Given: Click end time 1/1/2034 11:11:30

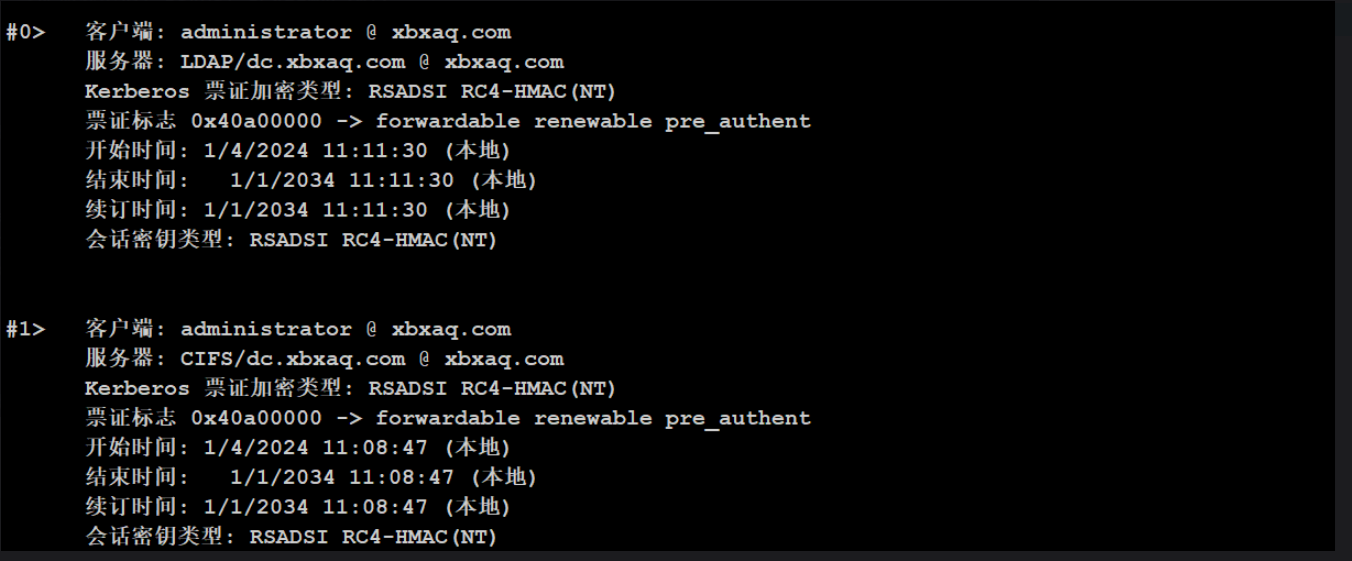Looking at the screenshot, I should click(342, 181).
